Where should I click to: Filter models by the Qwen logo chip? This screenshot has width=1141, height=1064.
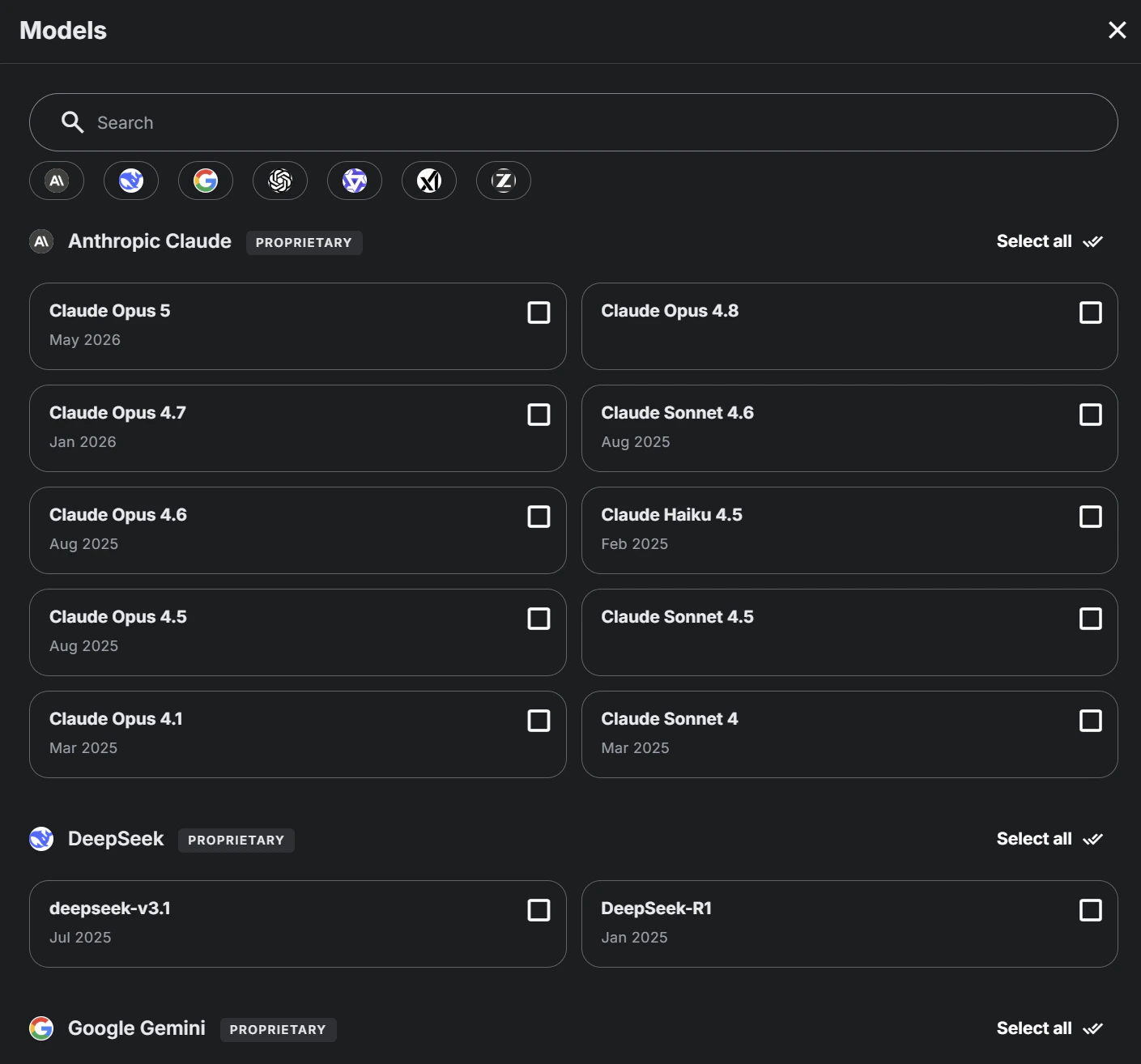(x=355, y=181)
